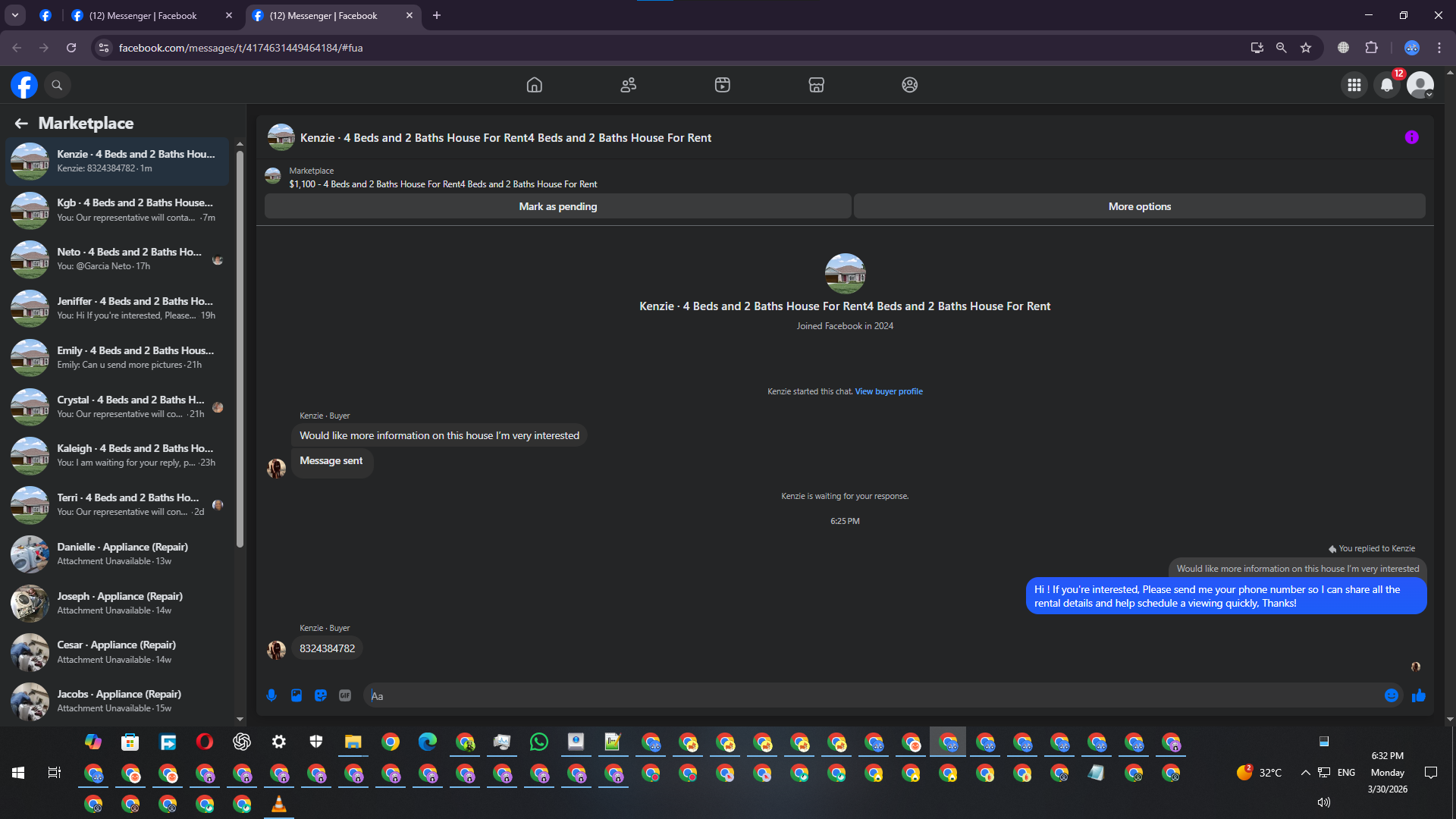
Task: Open the sticker picker icon
Action: coord(321,695)
